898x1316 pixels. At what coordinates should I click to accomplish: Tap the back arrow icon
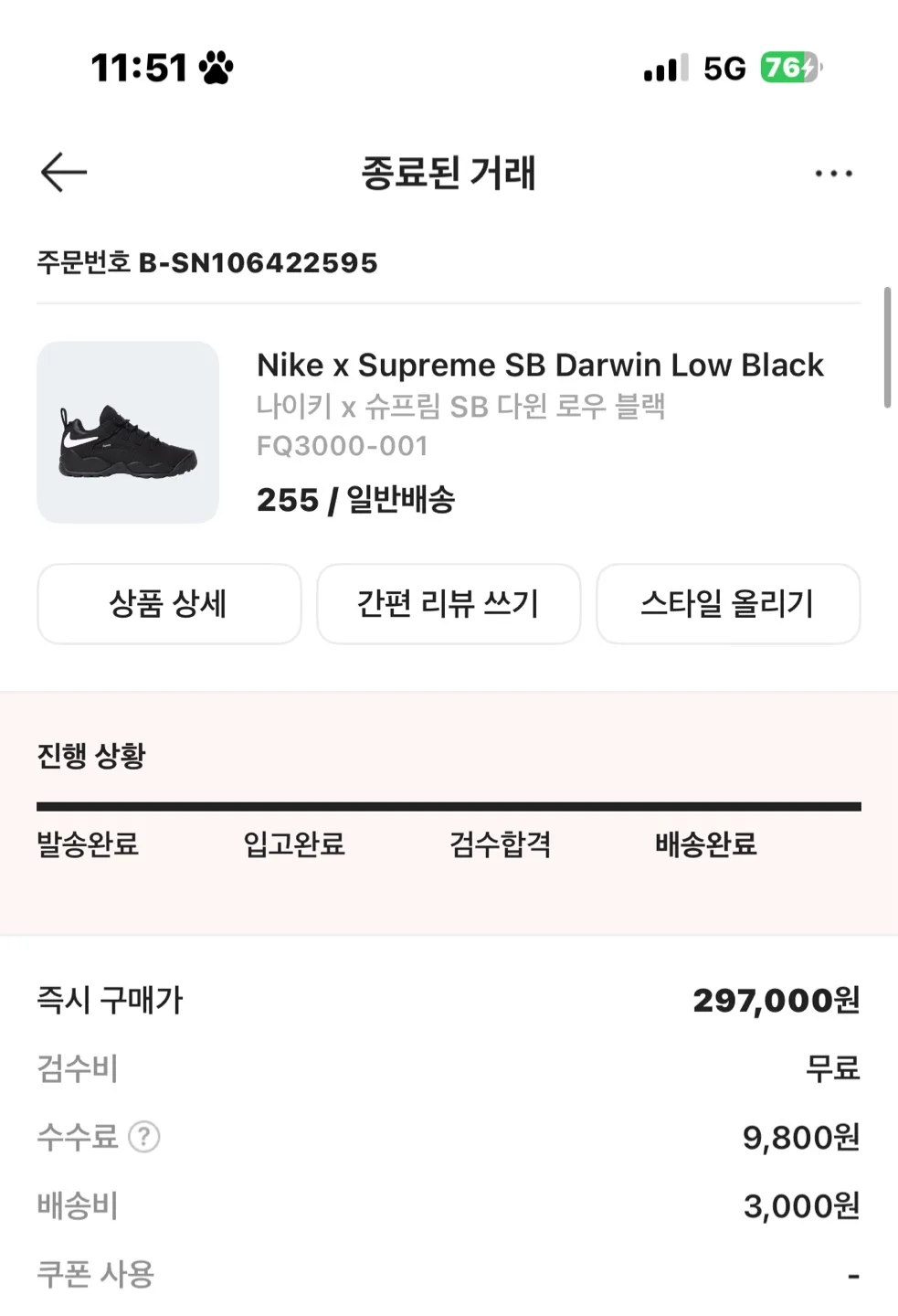64,172
